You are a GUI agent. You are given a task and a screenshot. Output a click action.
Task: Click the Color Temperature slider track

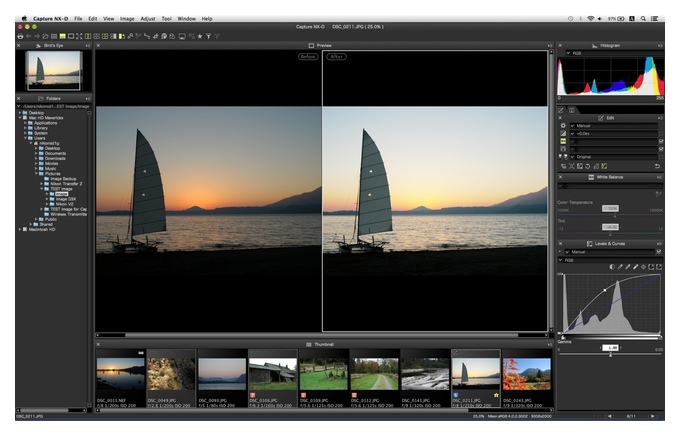610,216
